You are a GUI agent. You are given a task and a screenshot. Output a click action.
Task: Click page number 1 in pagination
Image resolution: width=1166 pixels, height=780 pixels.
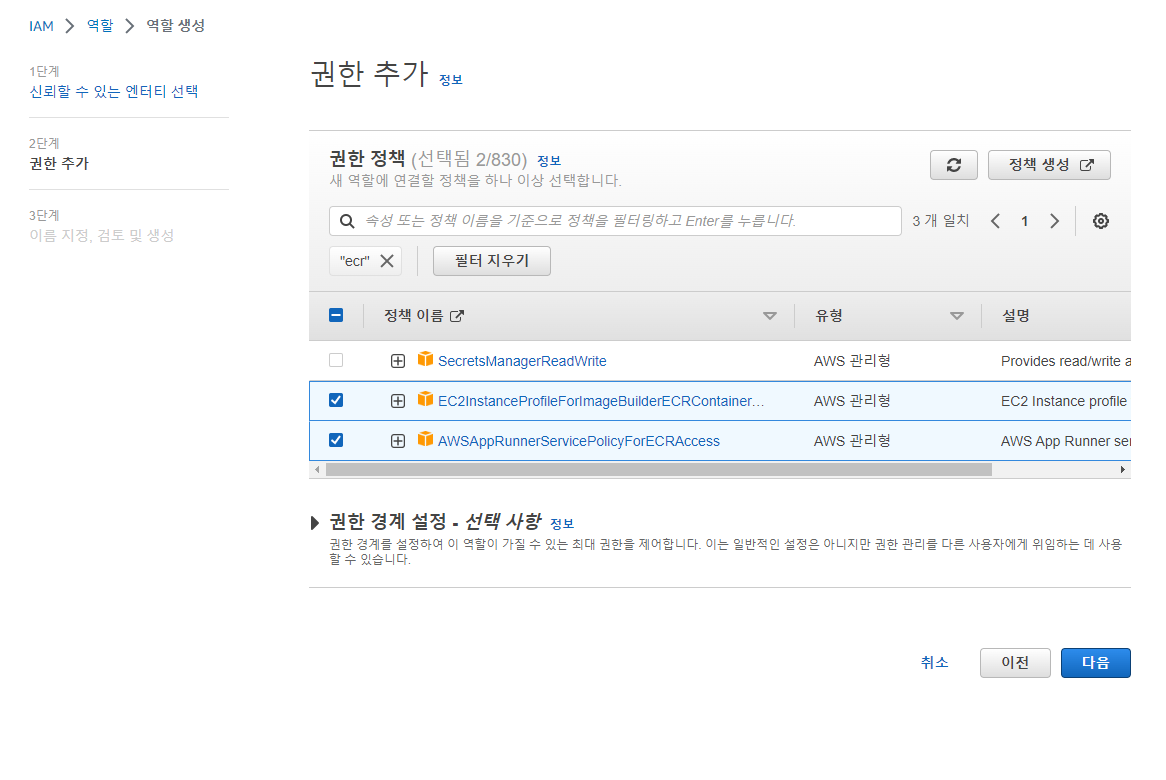pyautogui.click(x=1024, y=221)
